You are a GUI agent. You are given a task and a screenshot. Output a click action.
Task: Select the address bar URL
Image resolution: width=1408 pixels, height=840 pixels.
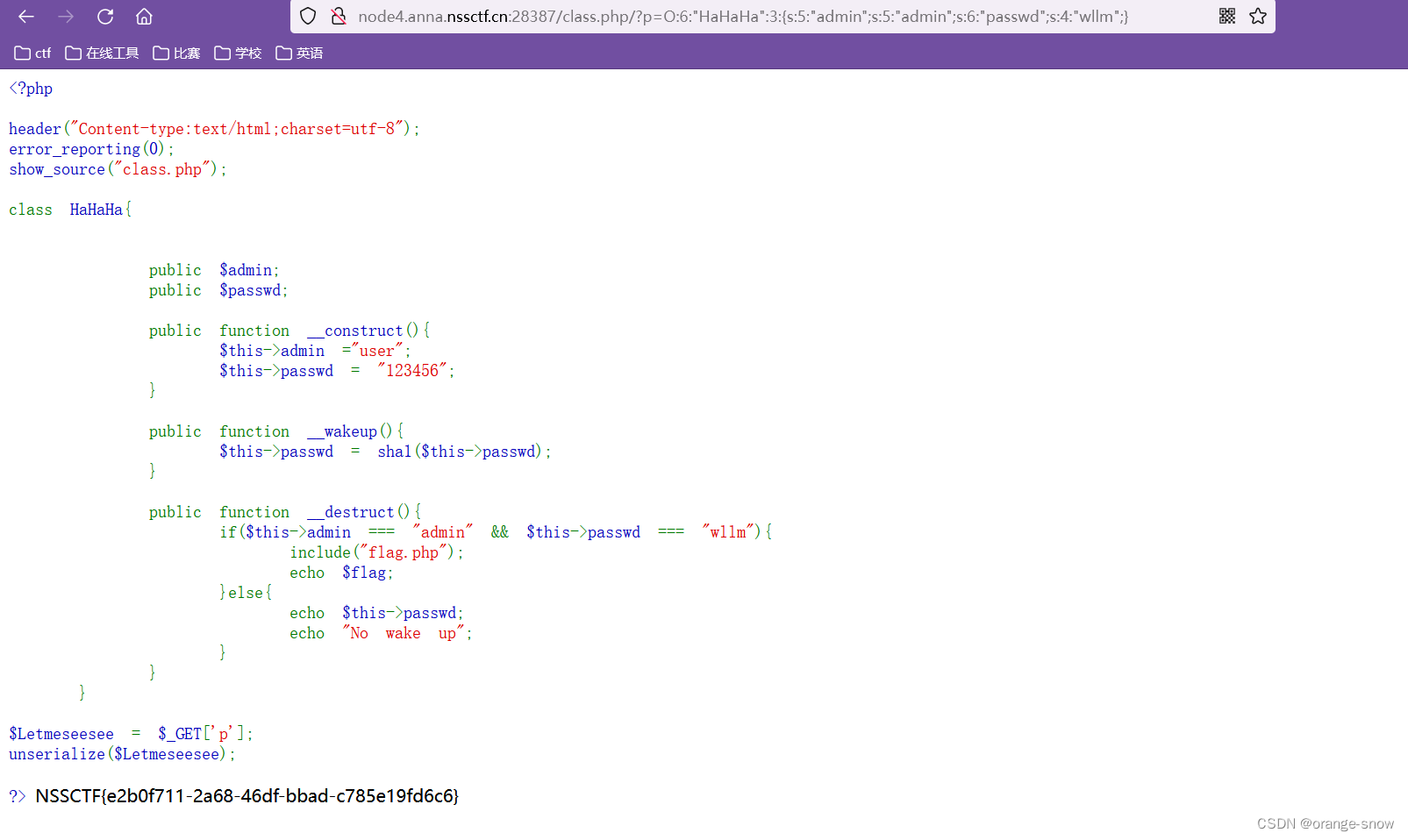(x=743, y=16)
